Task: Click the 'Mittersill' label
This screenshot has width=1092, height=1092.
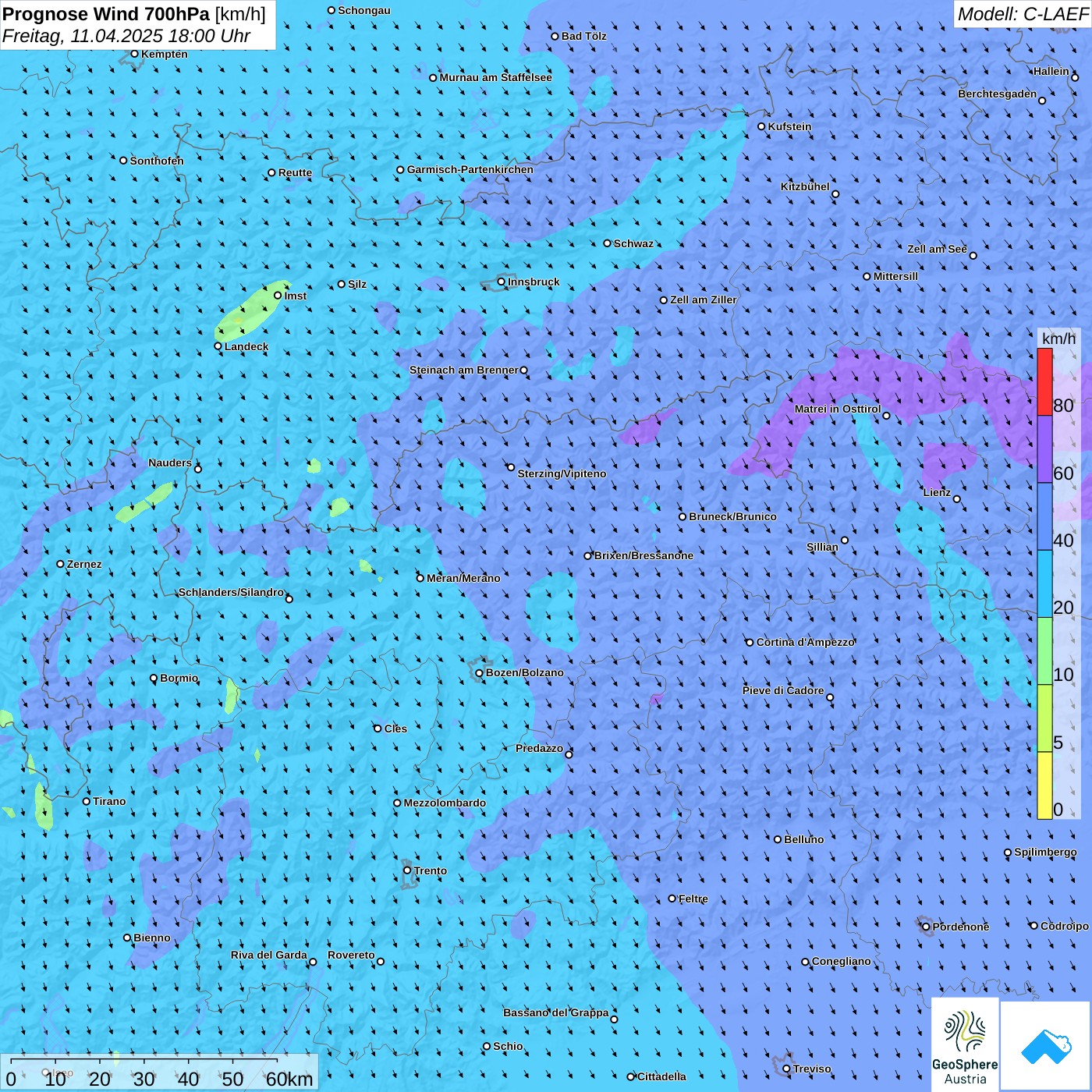Action: [x=895, y=276]
